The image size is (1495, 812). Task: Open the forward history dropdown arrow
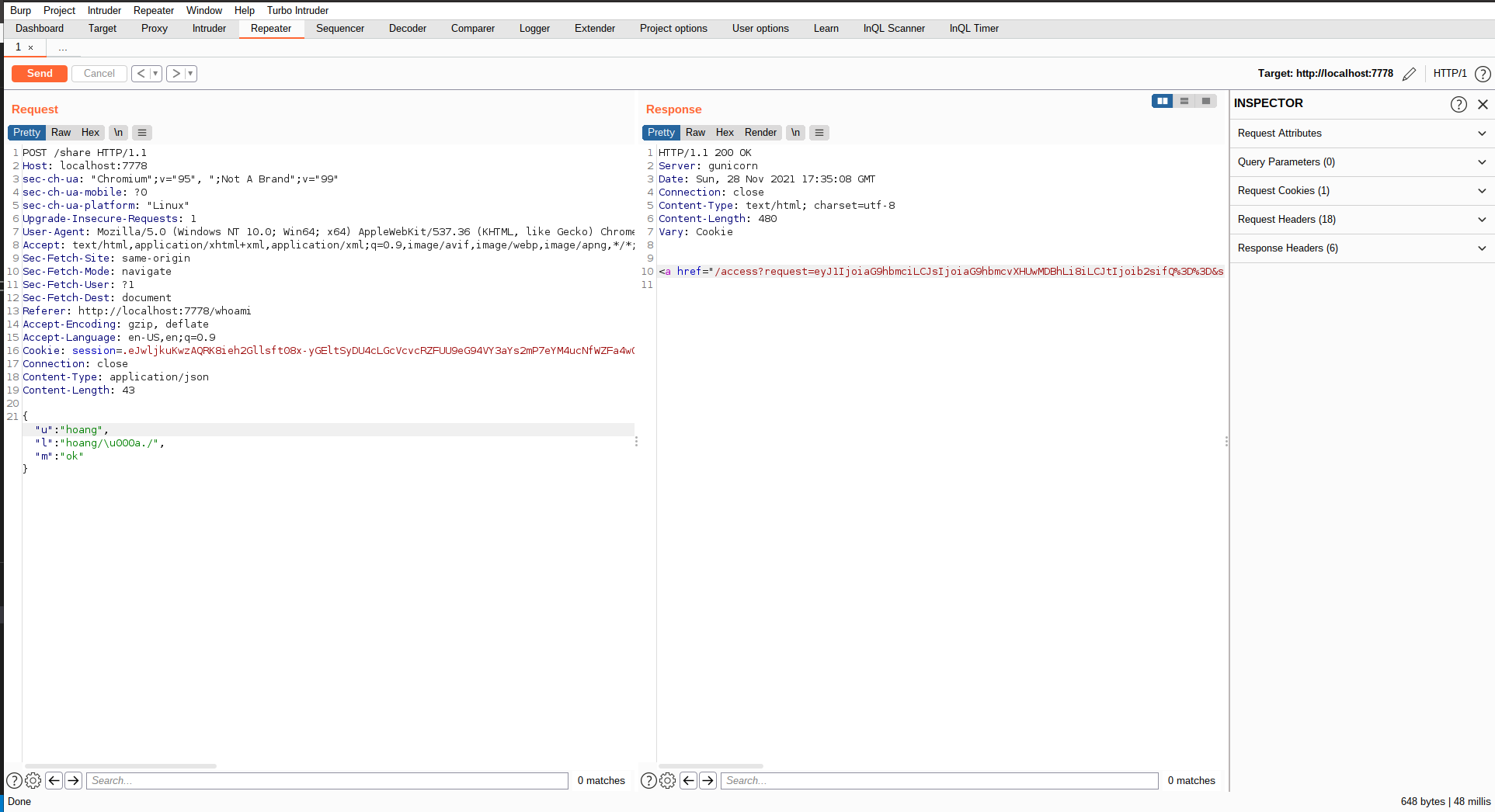coord(190,74)
